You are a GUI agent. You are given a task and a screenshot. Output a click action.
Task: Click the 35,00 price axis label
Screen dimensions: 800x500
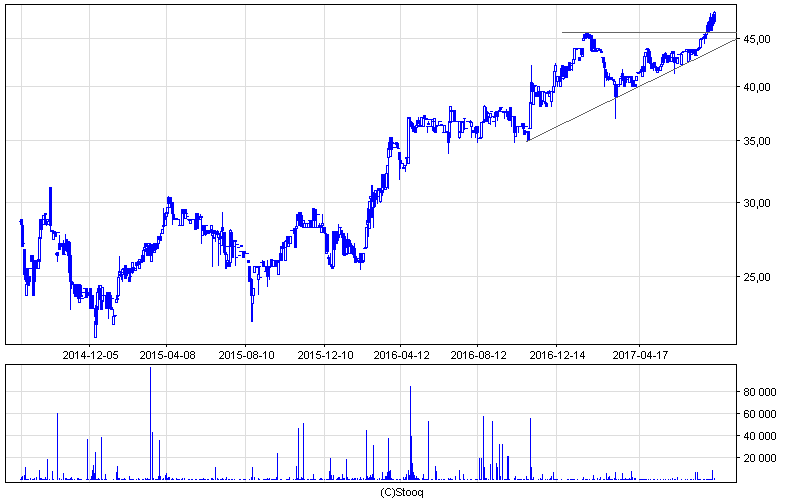pos(757,141)
